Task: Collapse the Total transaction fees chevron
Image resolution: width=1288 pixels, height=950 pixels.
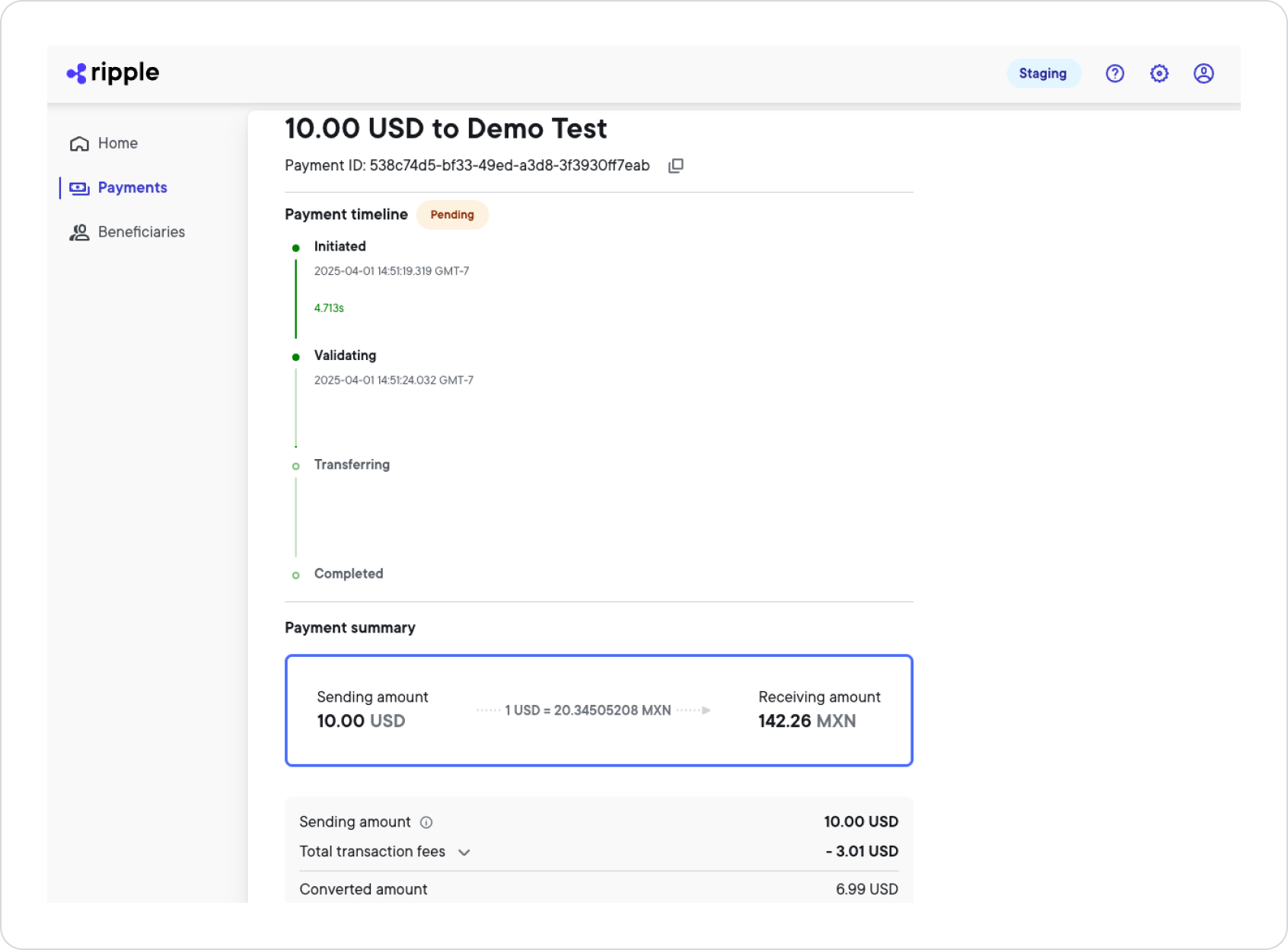Action: (465, 852)
